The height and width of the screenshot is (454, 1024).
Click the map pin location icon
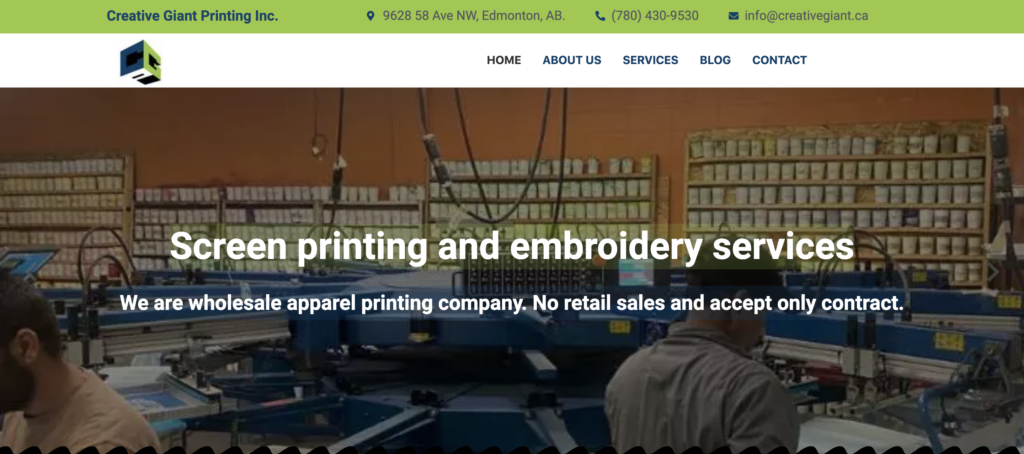tap(370, 16)
